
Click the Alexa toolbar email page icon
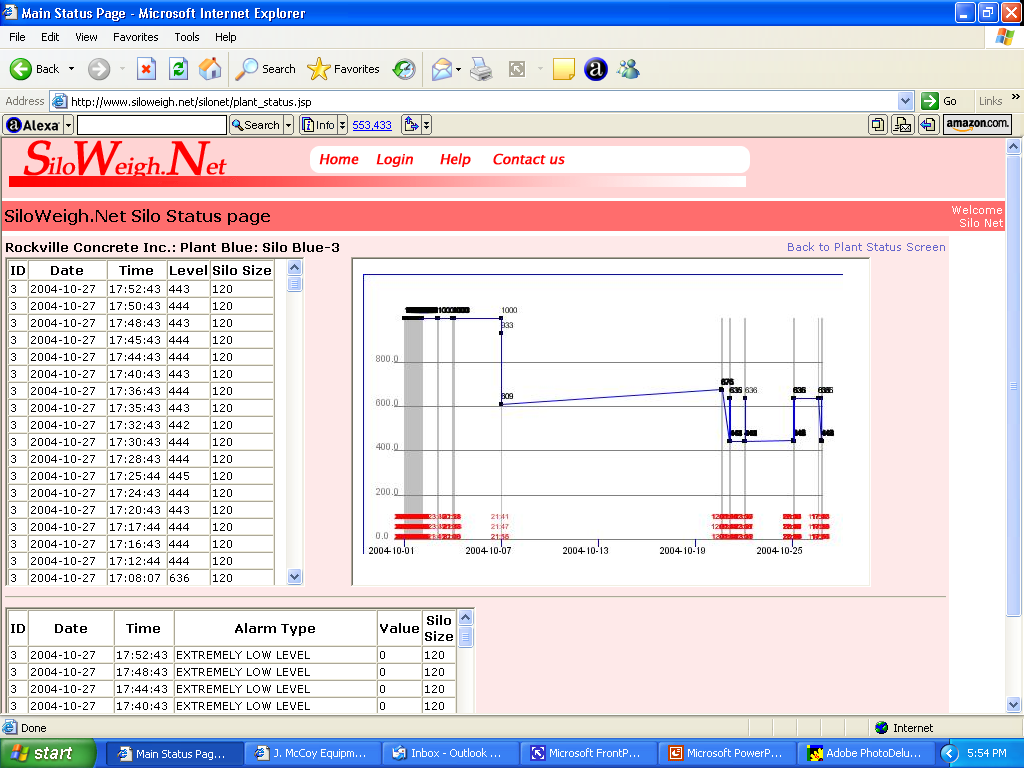tap(903, 124)
